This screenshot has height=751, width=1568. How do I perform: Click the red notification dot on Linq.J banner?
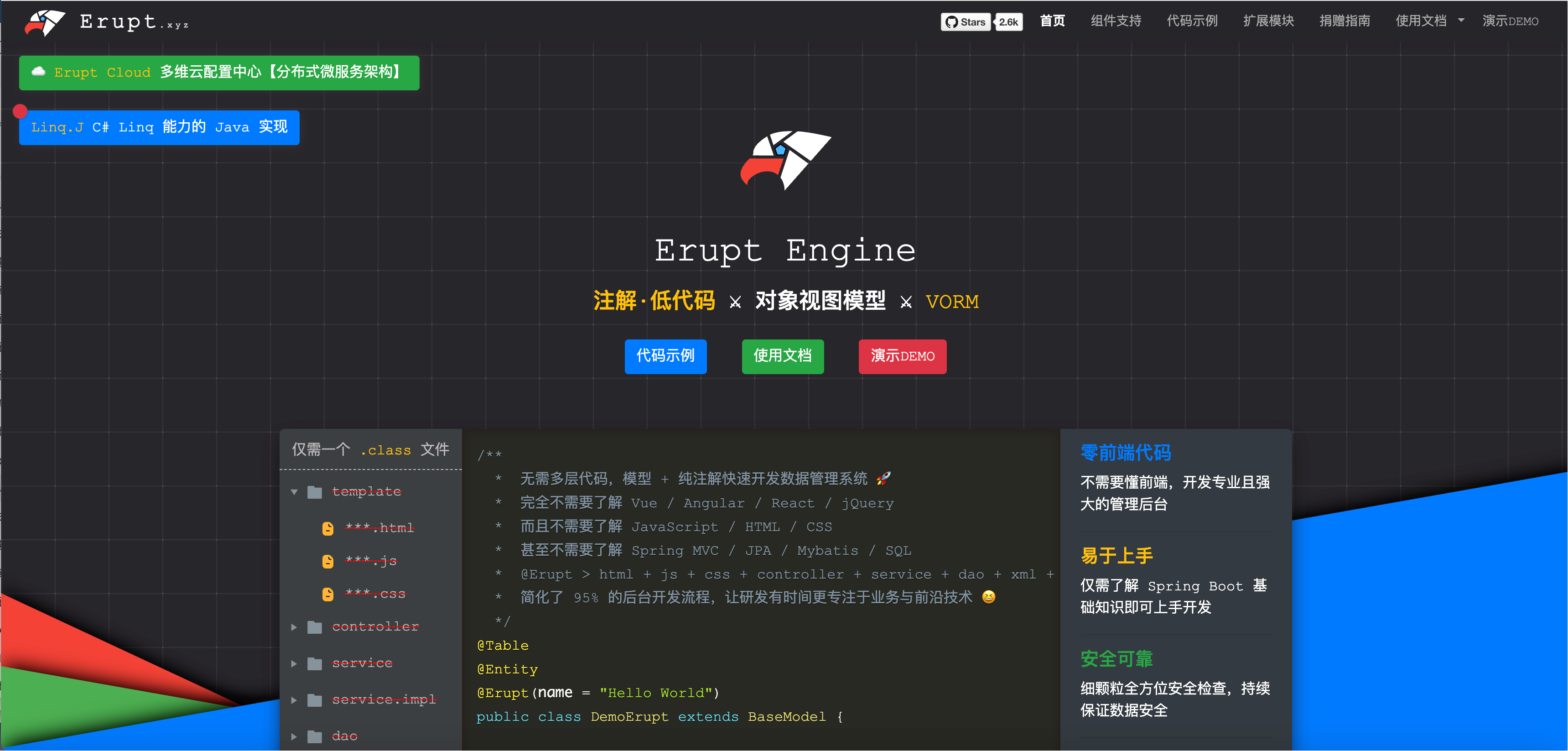(x=20, y=111)
